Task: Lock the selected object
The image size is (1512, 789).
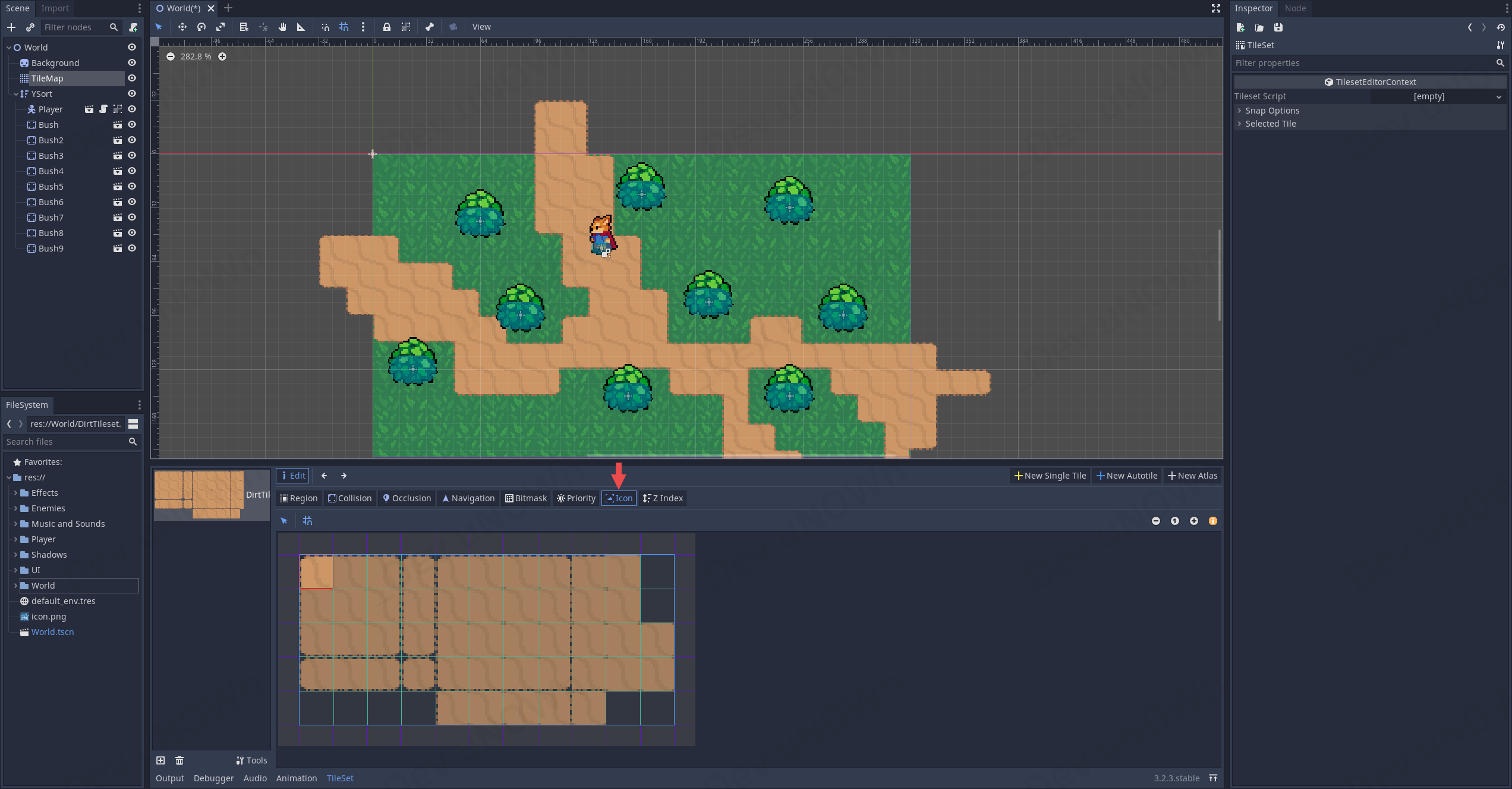Action: tap(387, 27)
